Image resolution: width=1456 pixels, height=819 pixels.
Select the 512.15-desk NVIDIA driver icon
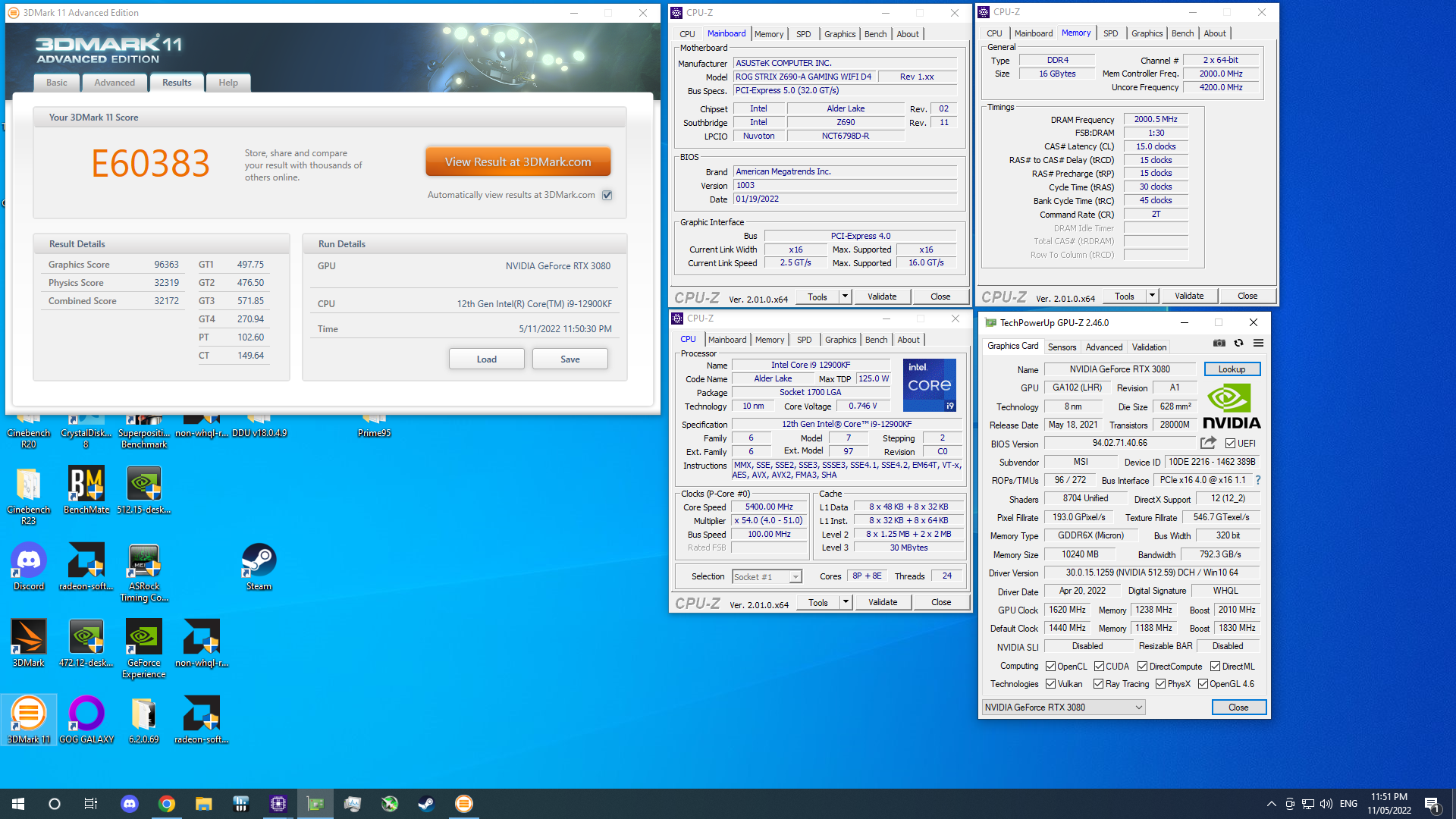click(x=144, y=491)
